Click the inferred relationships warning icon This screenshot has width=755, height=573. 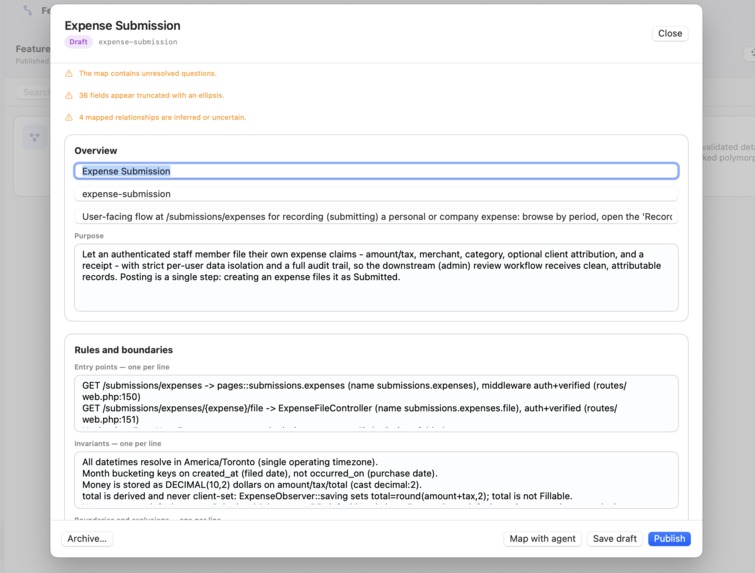coord(69,117)
